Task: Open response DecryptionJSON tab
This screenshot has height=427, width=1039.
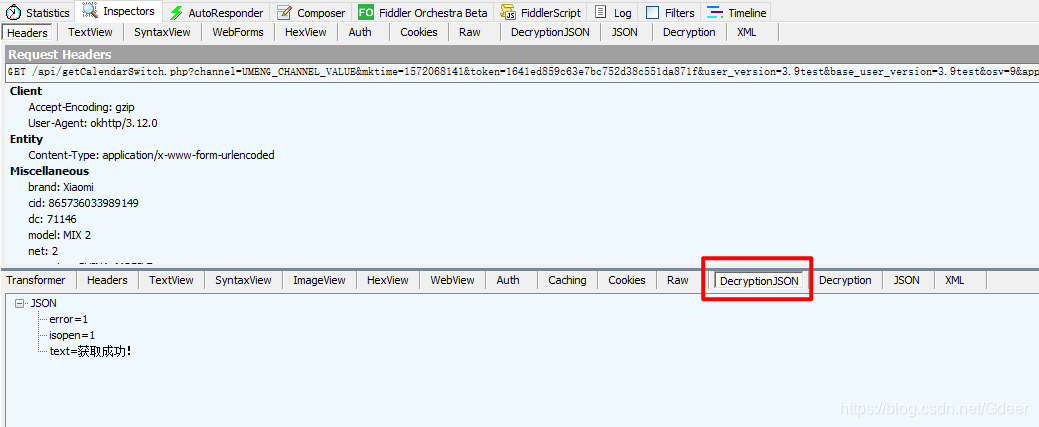Action: coord(759,281)
